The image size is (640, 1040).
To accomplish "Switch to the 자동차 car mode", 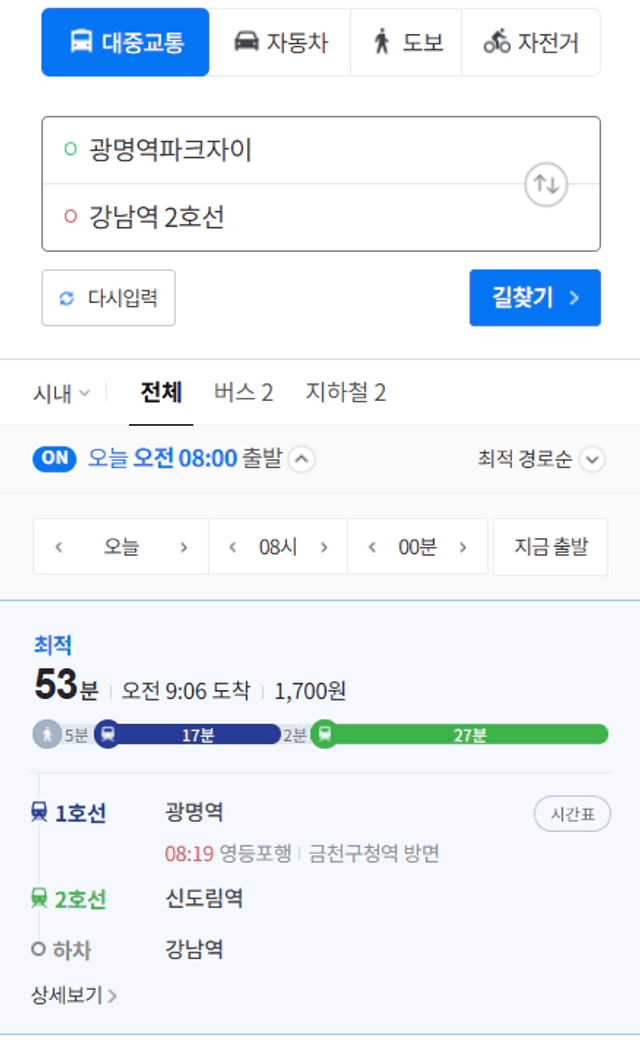I will point(280,42).
